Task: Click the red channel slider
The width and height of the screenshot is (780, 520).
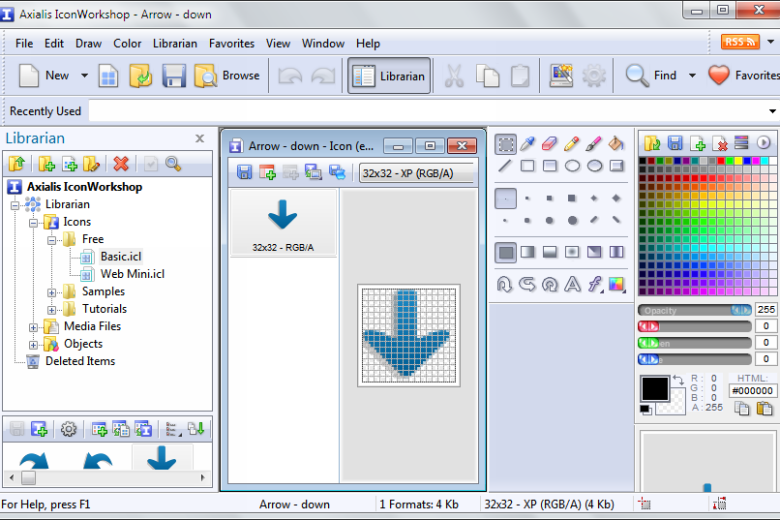Action: tap(694, 326)
